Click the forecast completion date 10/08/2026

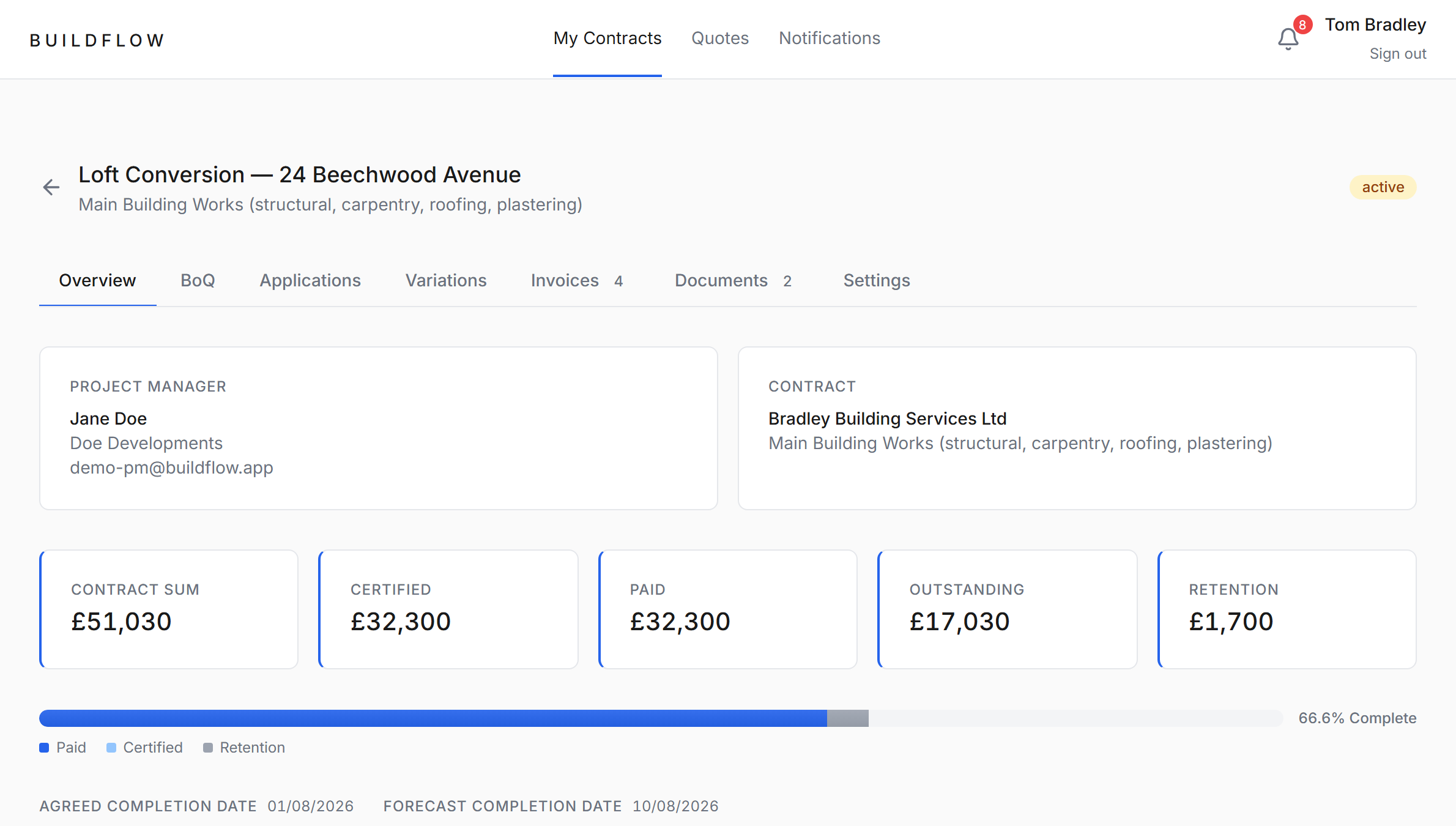[675, 806]
